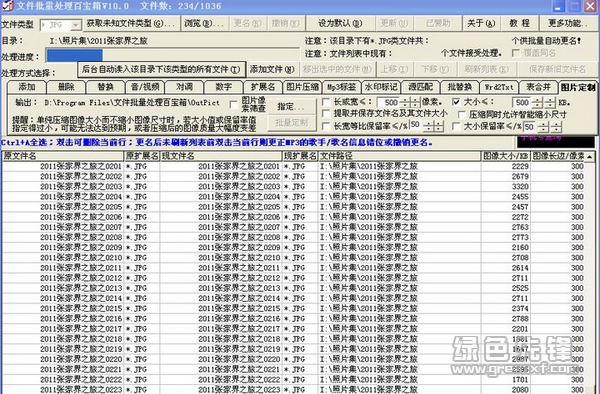Screen dimensions: 600x394
Task: Uncheck the 大小≤ checkbox
Action: (x=456, y=102)
